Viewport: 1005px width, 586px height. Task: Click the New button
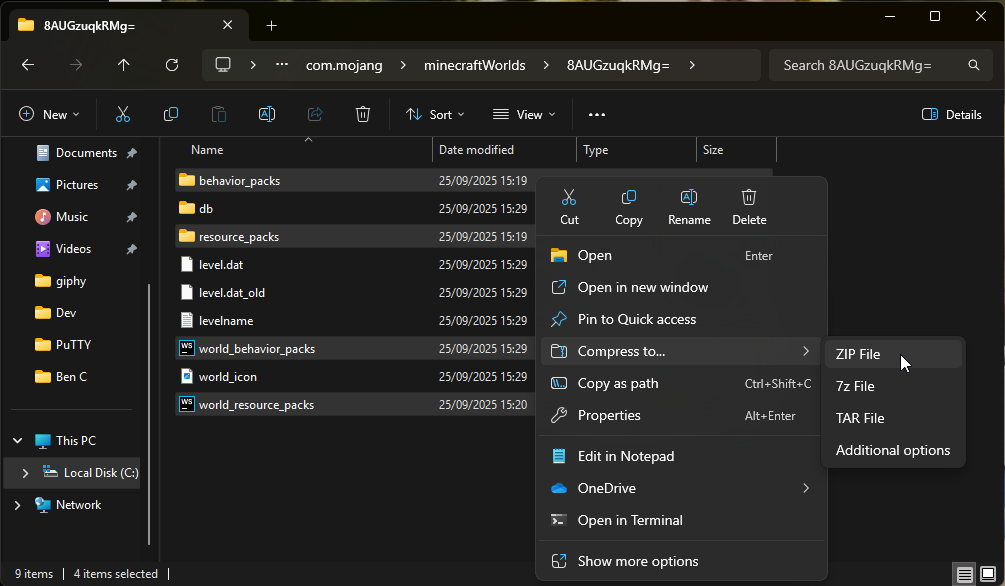[49, 115]
